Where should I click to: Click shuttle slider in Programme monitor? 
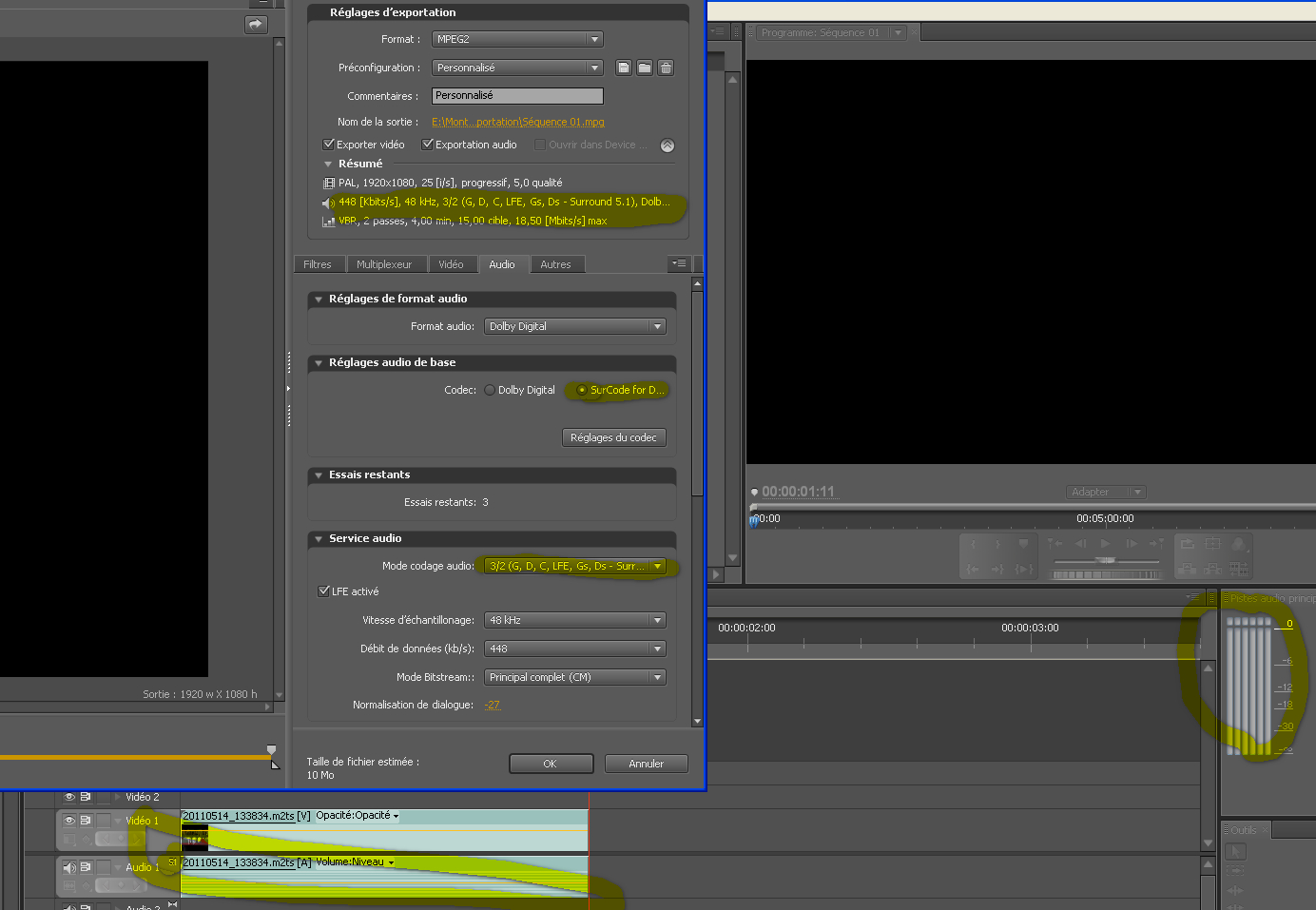[1106, 560]
